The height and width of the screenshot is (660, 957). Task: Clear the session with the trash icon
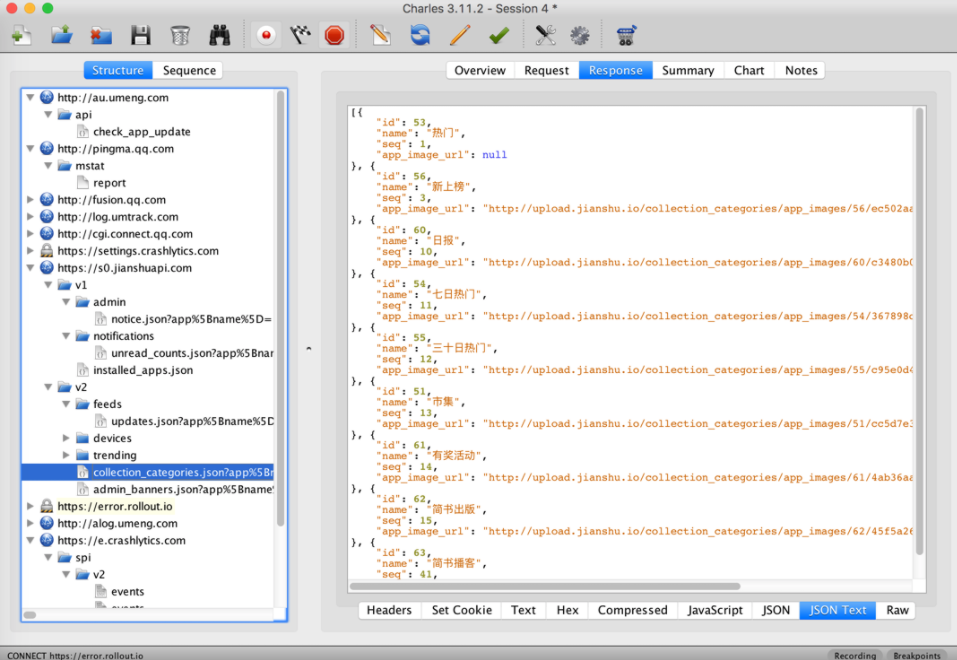(180, 36)
